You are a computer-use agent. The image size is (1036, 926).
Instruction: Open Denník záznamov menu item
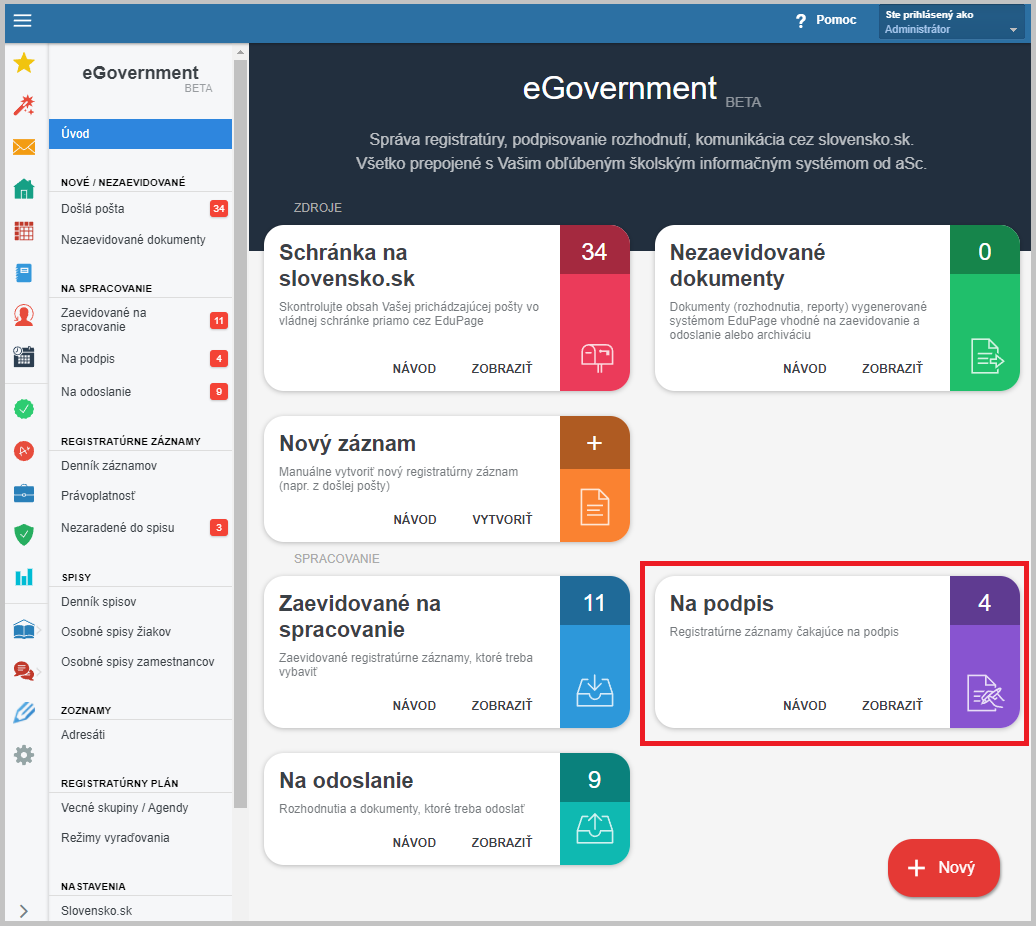[140, 466]
